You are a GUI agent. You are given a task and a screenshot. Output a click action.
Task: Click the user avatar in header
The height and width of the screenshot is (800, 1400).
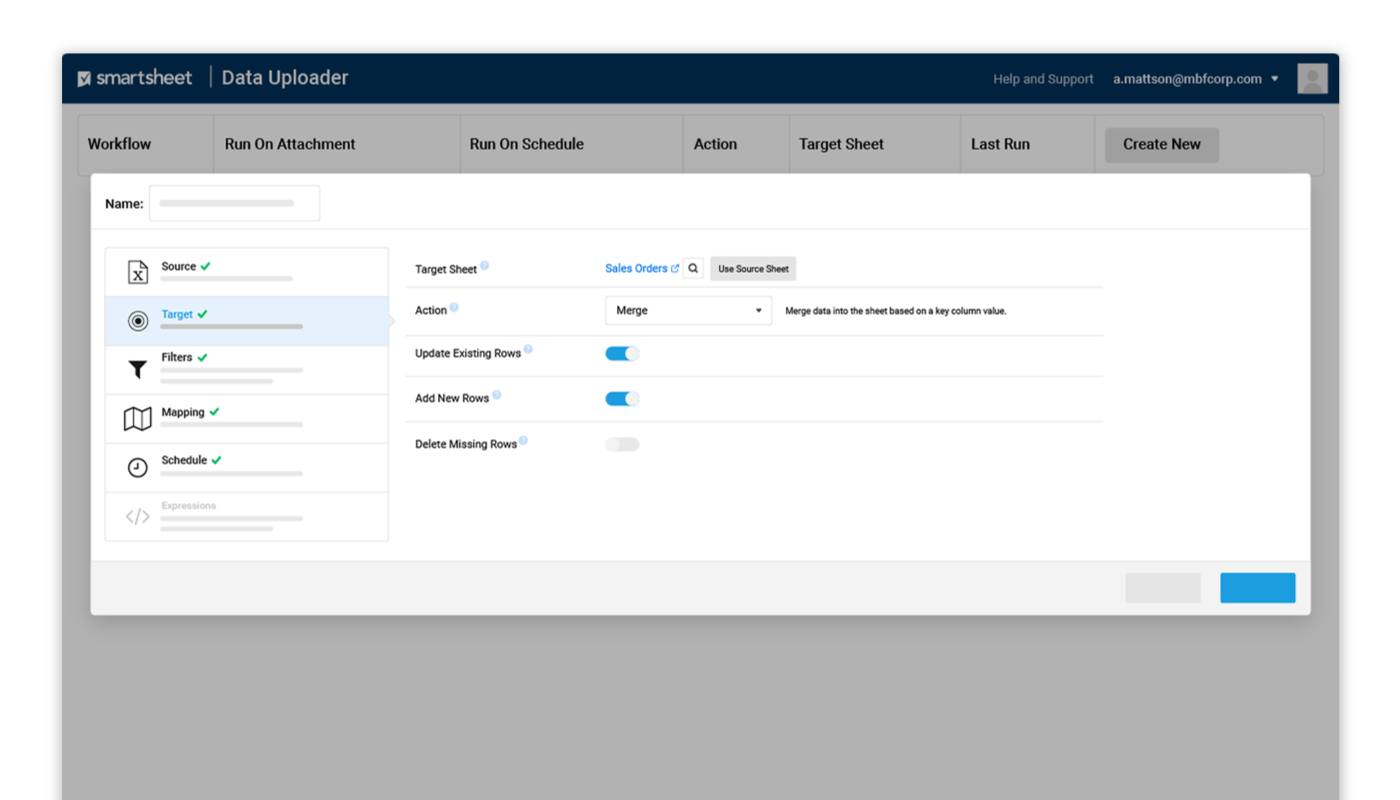(1312, 79)
